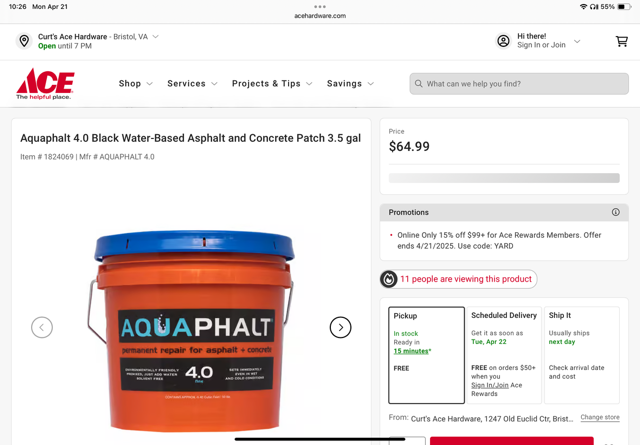Show previous product image with left arrow
The image size is (640, 445).
pyautogui.click(x=42, y=327)
